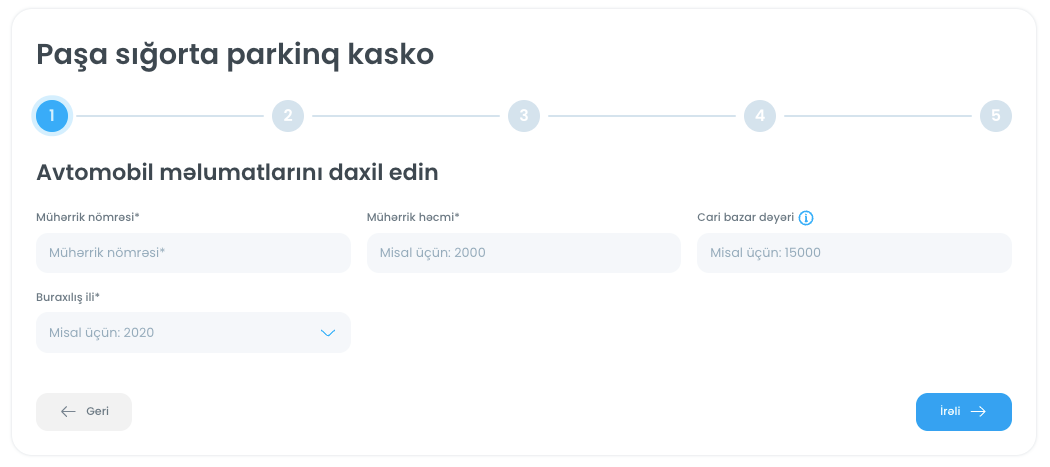
Task: Click the 'Paşa sığorta parkinq kasko' heading
Action: pyautogui.click(x=235, y=54)
